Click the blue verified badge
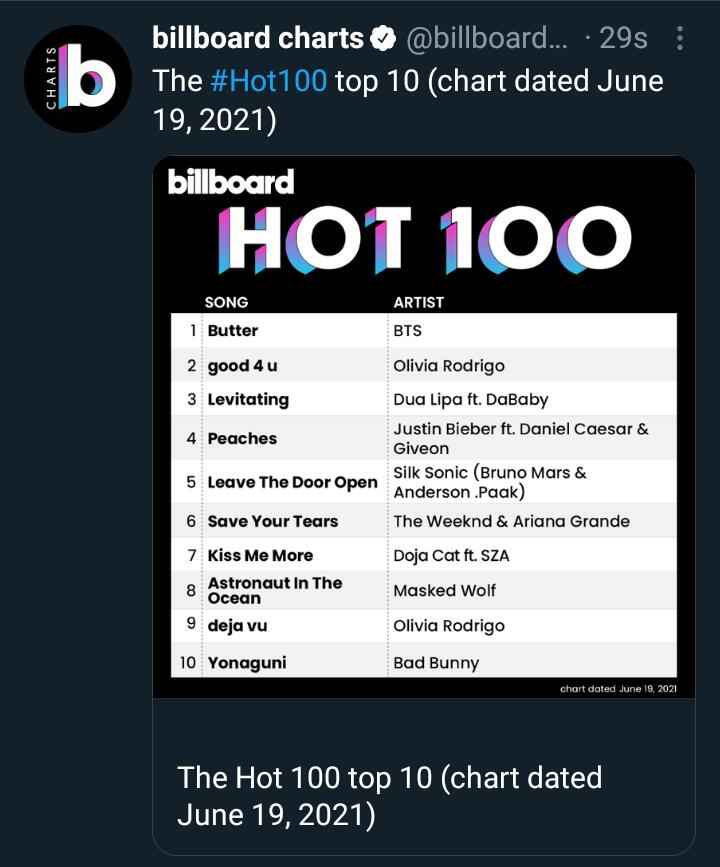This screenshot has height=867, width=720. (x=382, y=40)
